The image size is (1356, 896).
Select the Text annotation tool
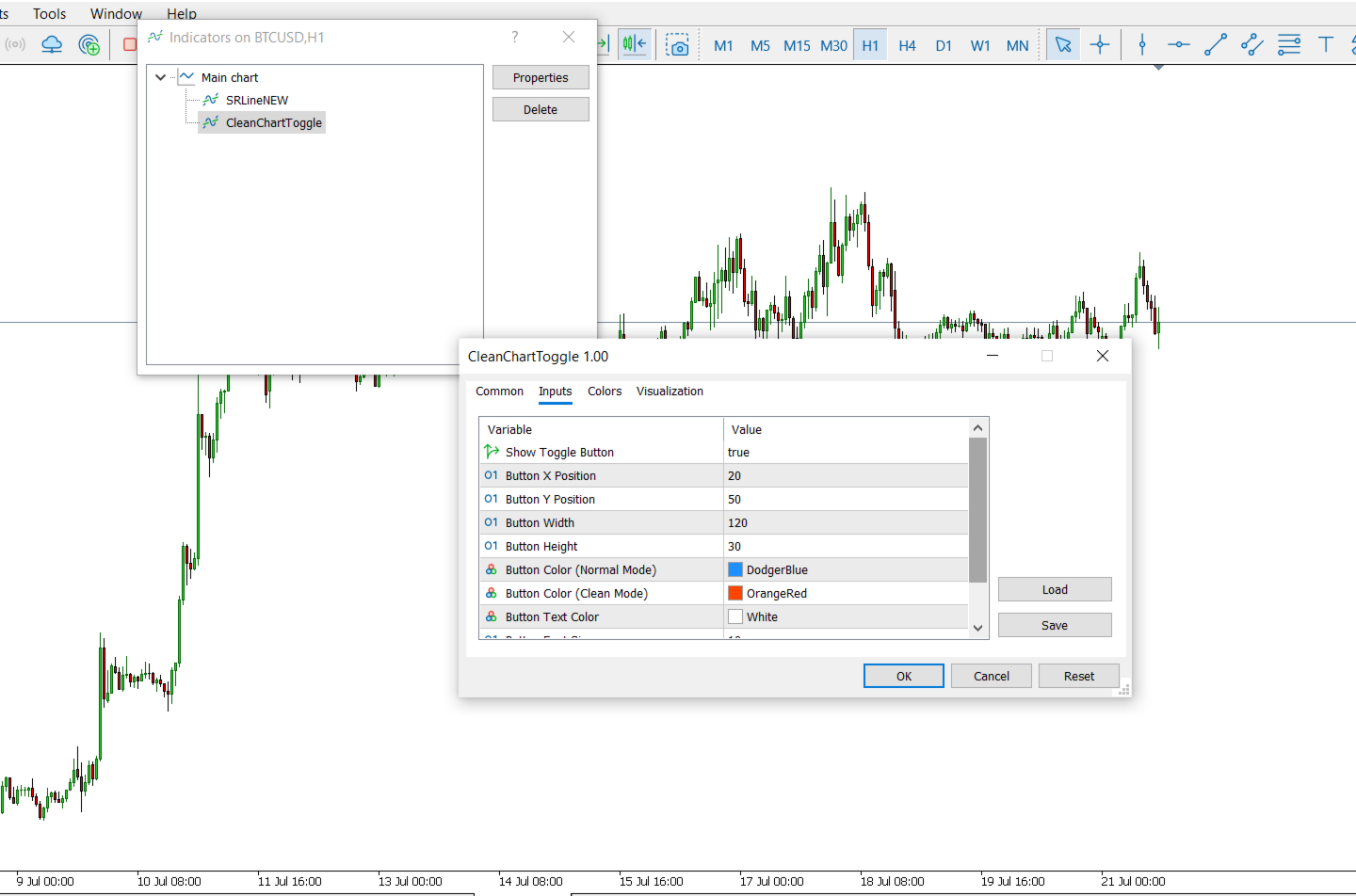point(1326,44)
